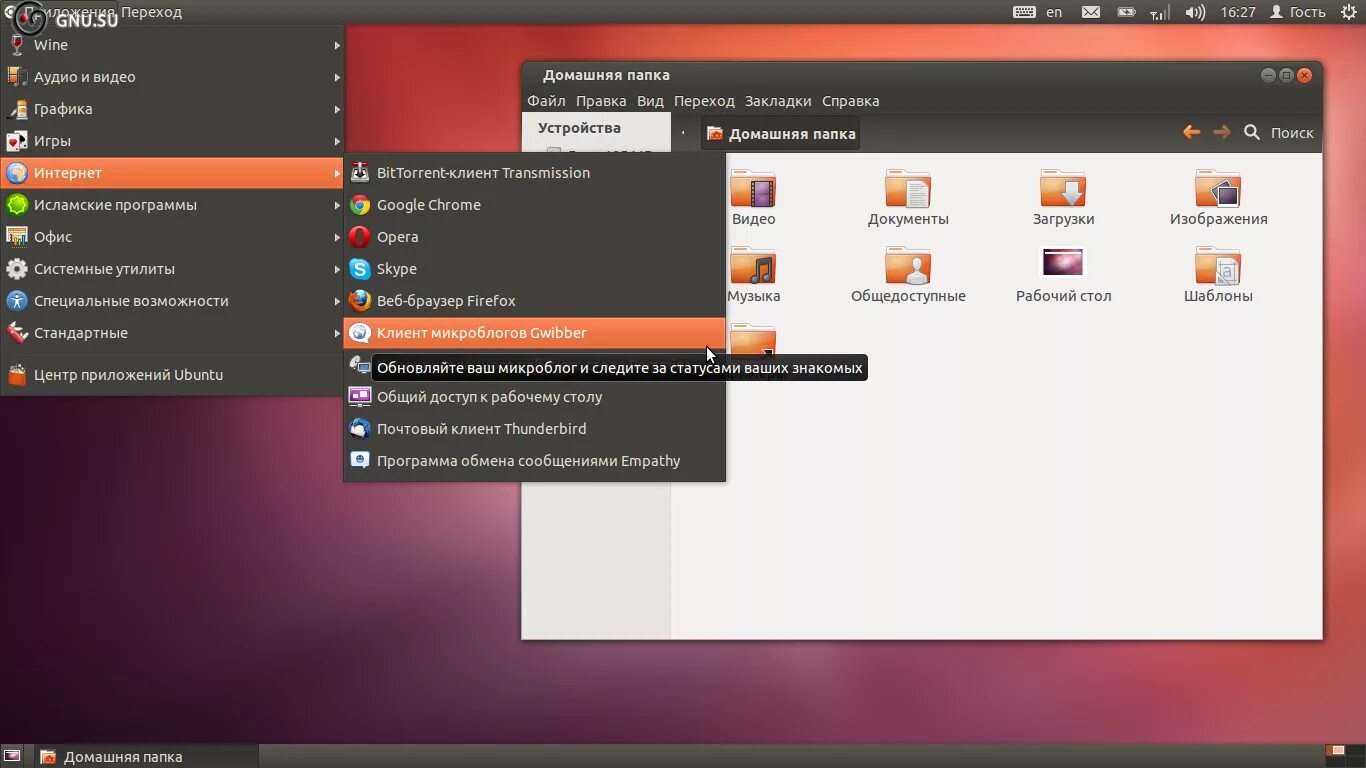Open top panel "Переход" menu
This screenshot has width=1366, height=768.
pos(152,12)
